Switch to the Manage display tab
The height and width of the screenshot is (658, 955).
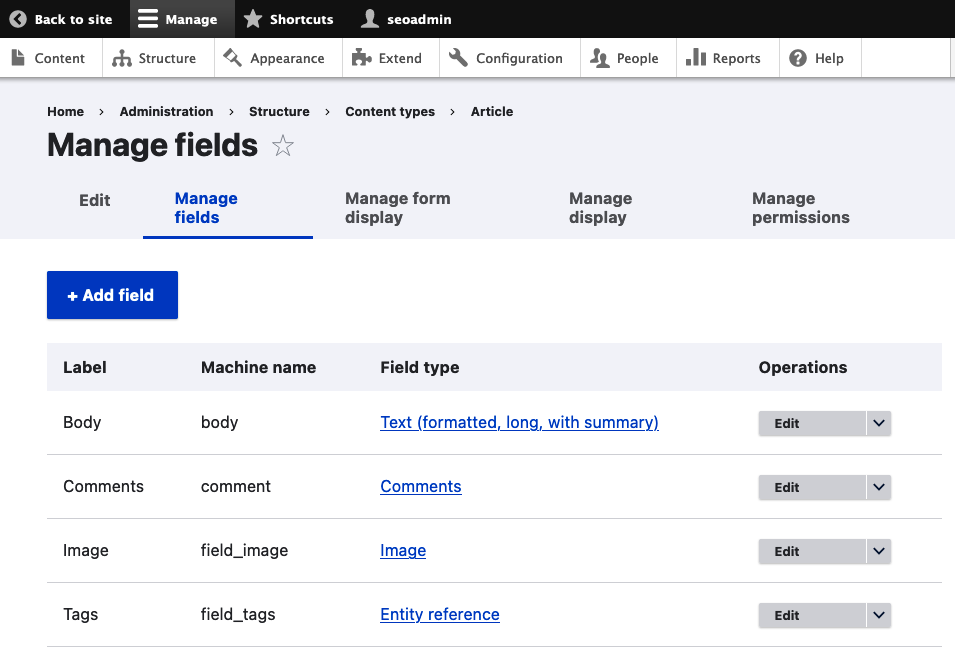point(600,208)
